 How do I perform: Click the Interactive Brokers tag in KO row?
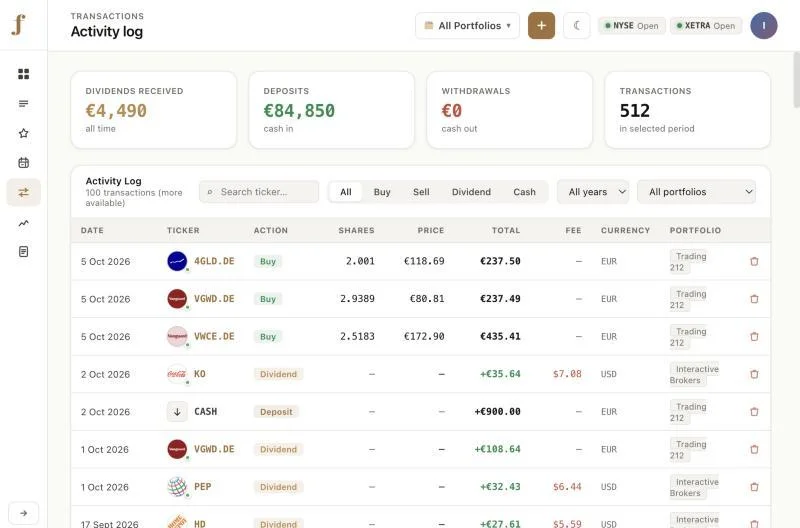694,374
